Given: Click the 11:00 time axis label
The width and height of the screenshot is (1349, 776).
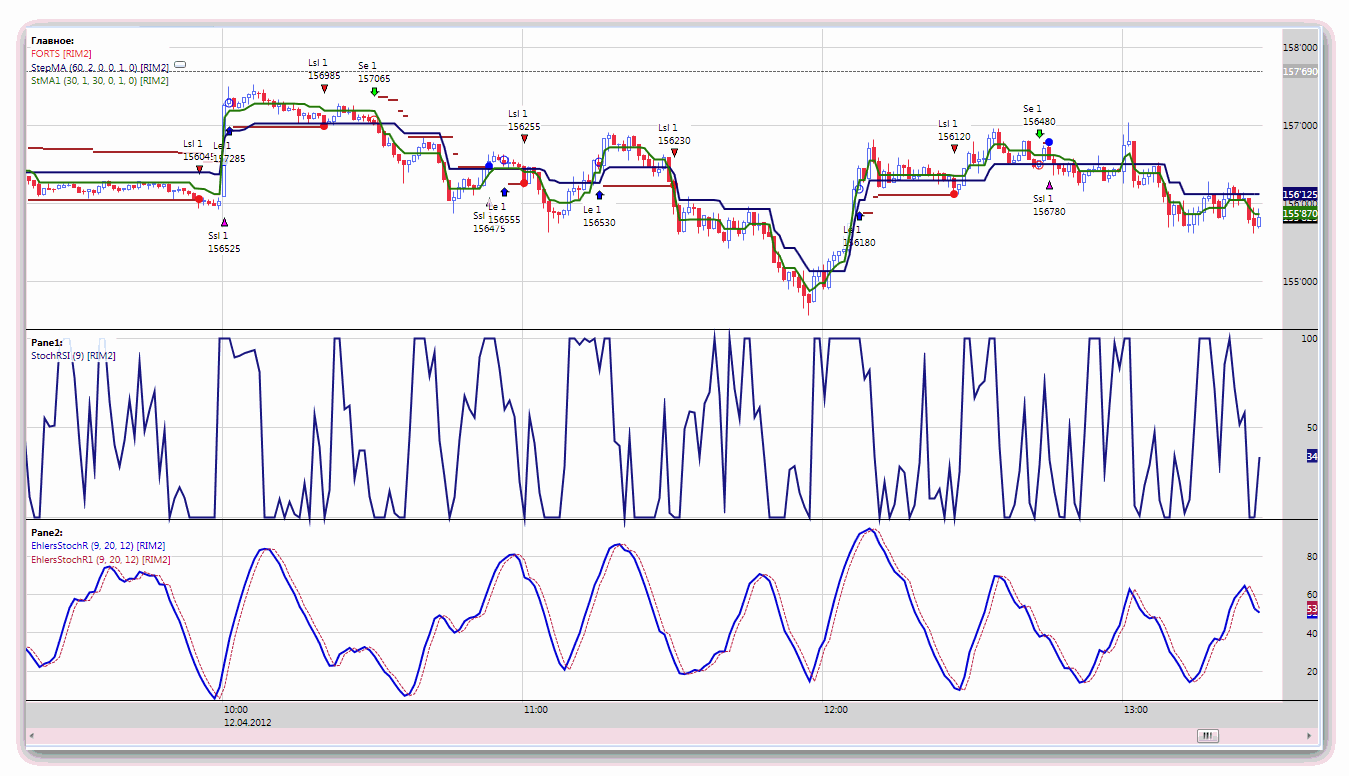Looking at the screenshot, I should coord(535,710).
